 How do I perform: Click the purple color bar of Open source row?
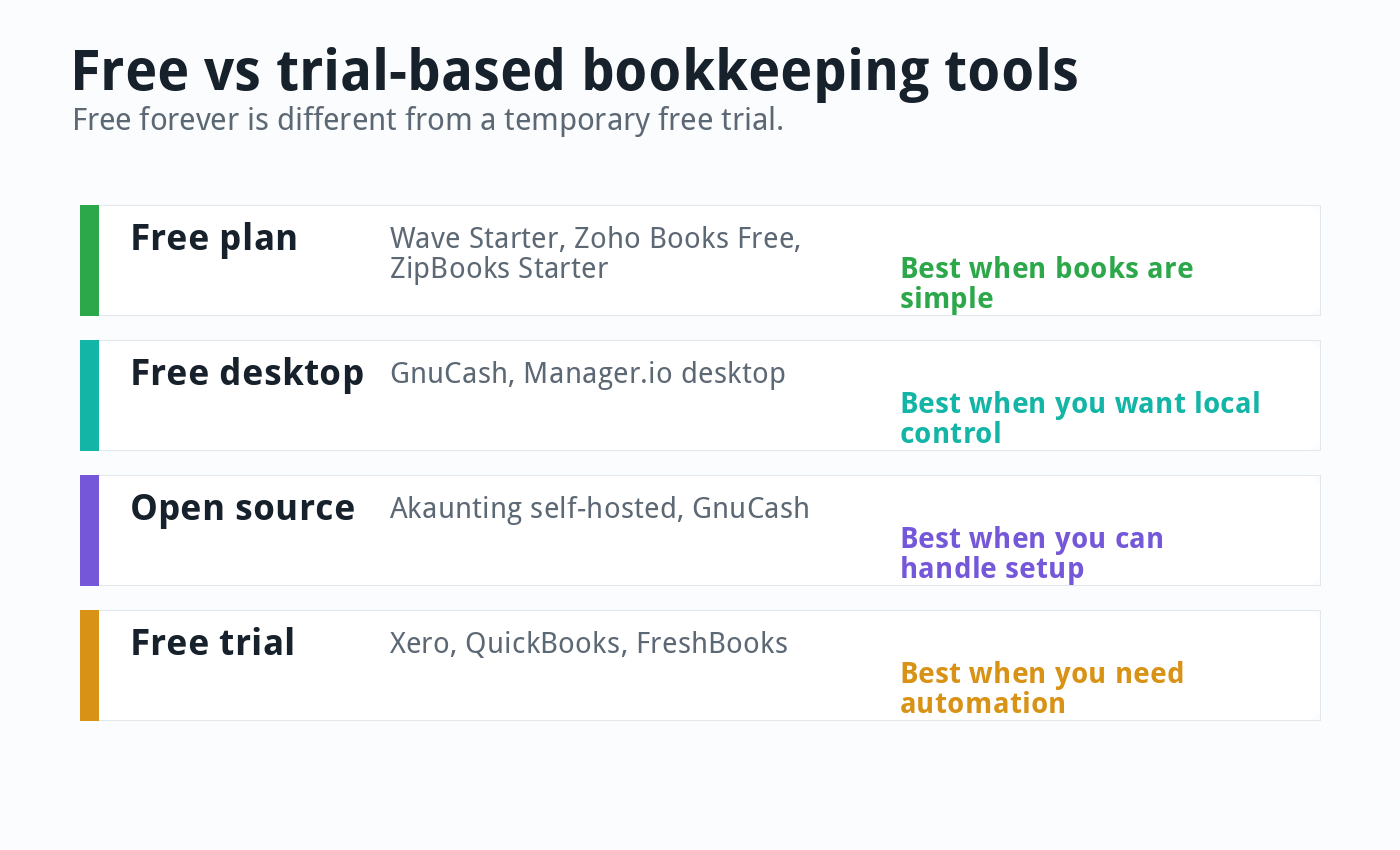(90, 530)
